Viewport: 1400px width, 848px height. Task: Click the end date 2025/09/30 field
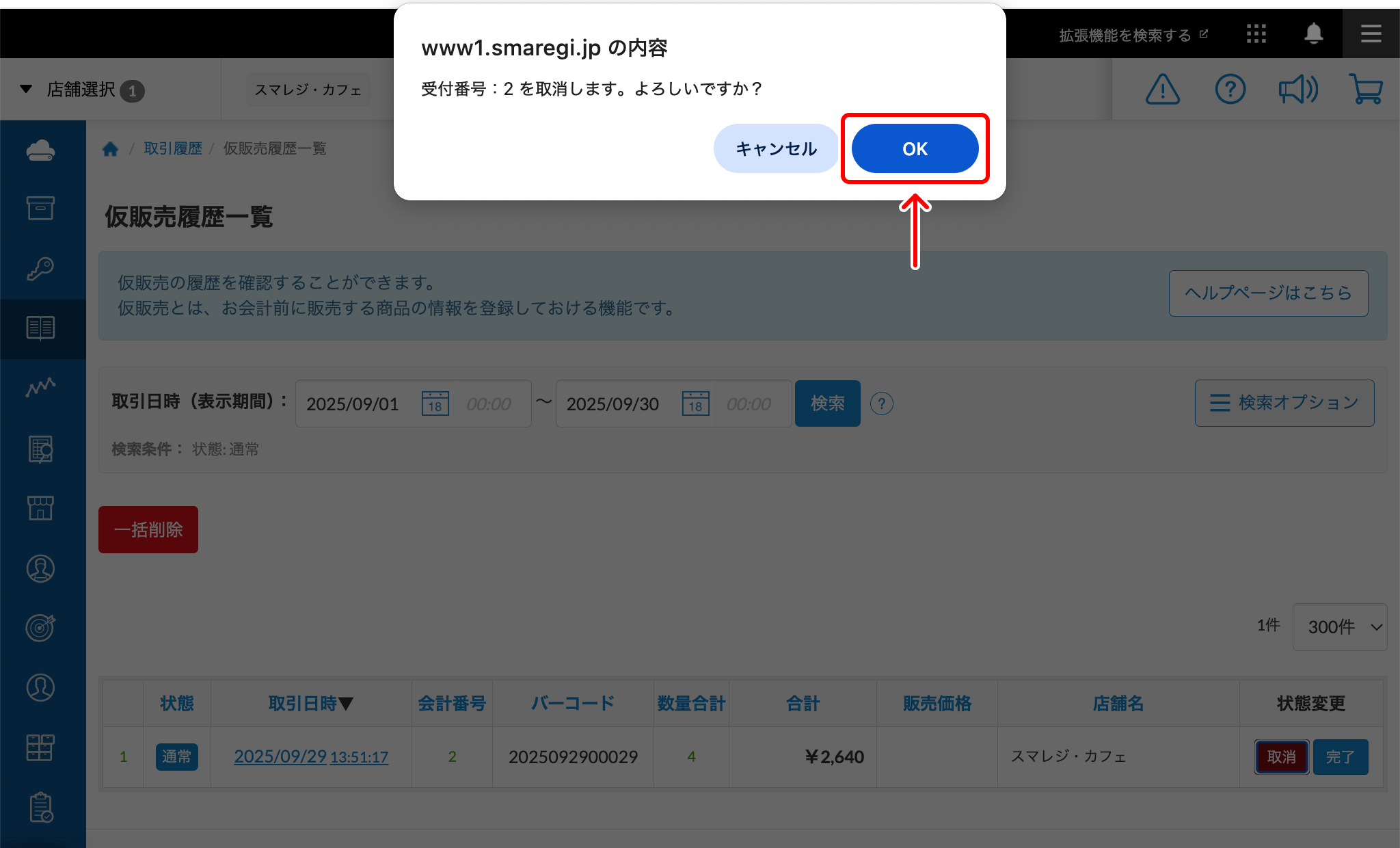tap(612, 403)
